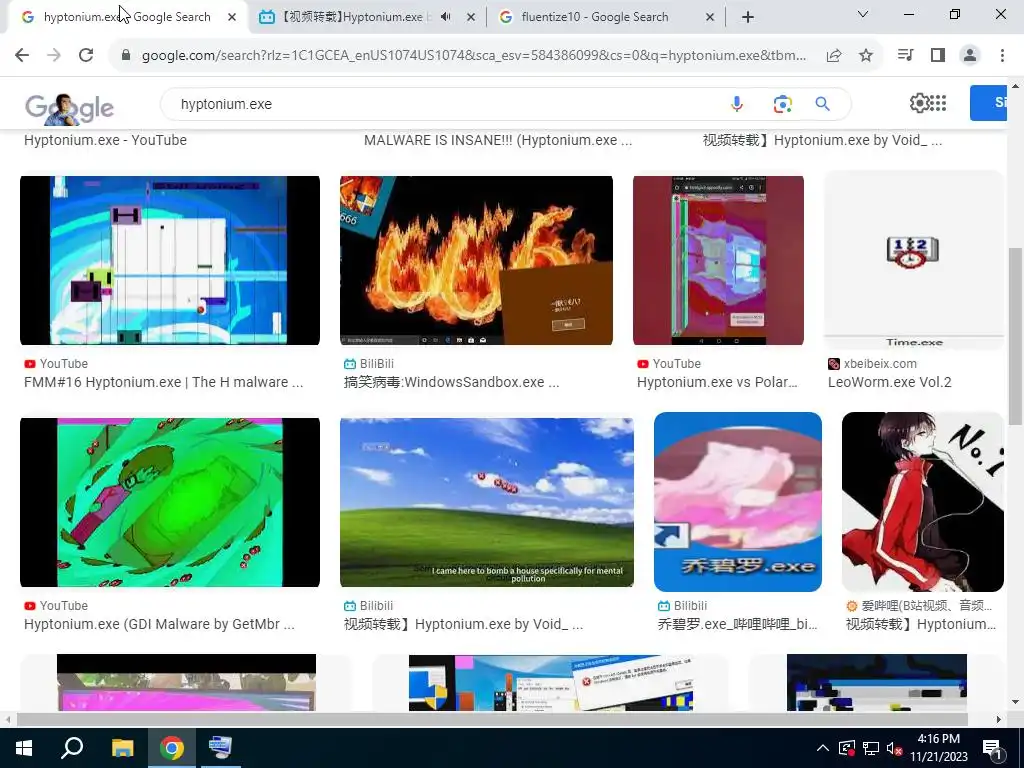The image size is (1024, 768).
Task: Submit search with magnifier icon
Action: point(823,104)
